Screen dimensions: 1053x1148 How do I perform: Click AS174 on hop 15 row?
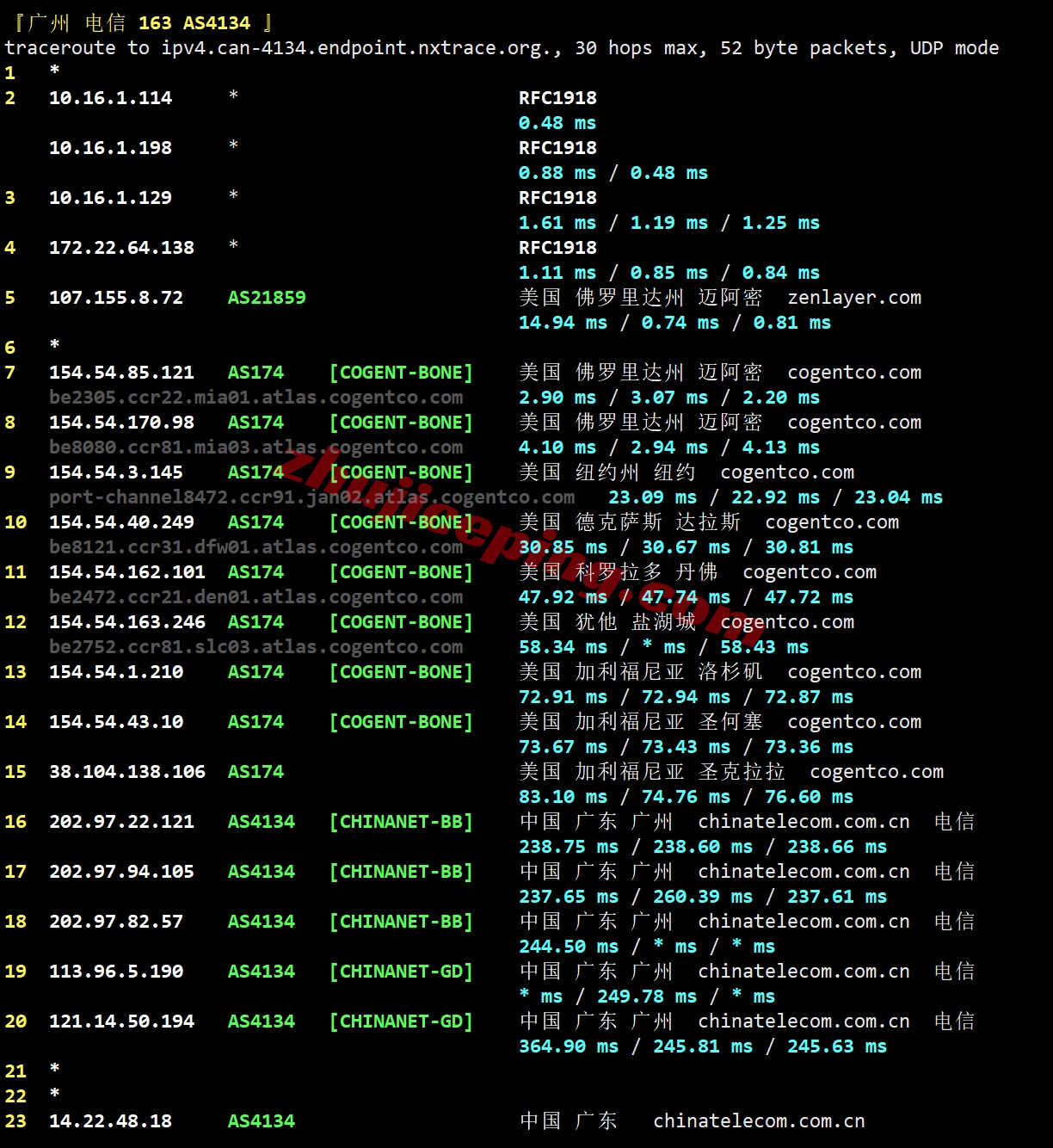(256, 772)
